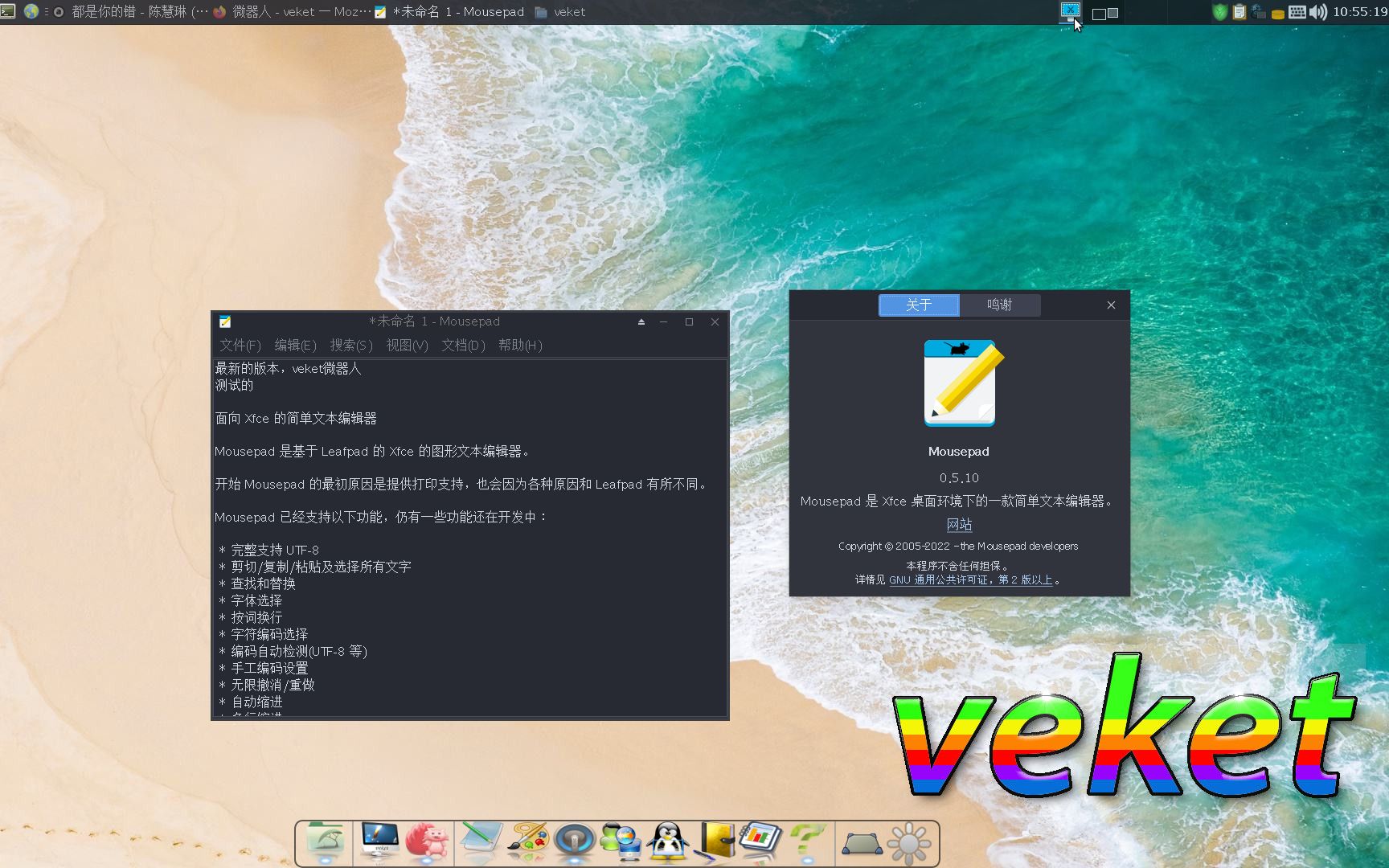Open the 文档(D) menu in Mousepad

[x=463, y=345]
